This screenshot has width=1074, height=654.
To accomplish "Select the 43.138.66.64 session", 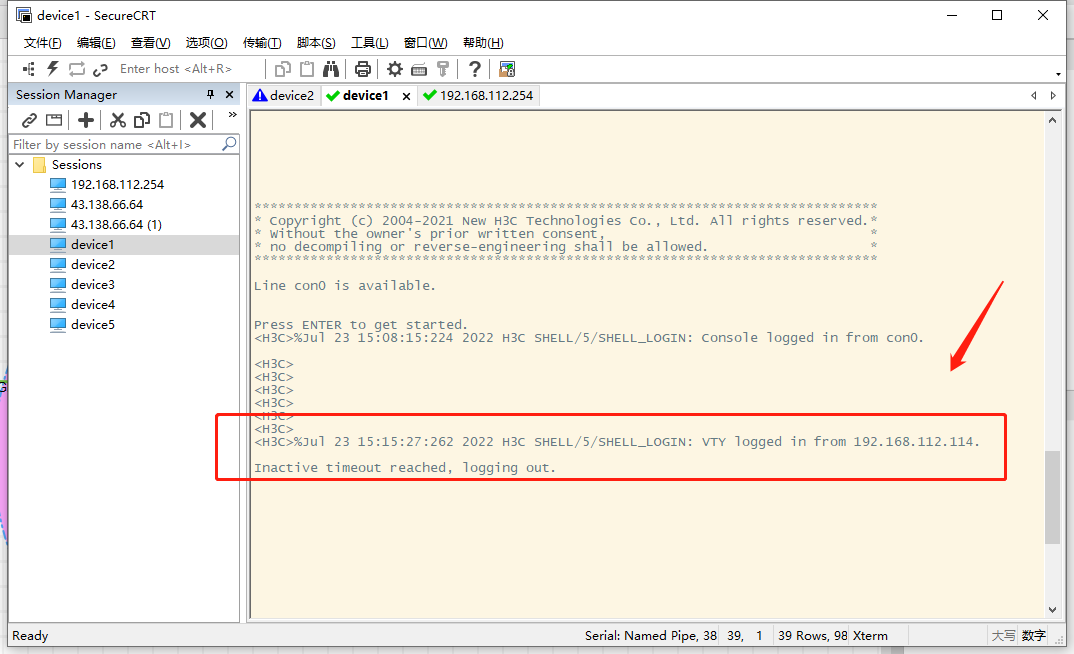I will [x=107, y=204].
